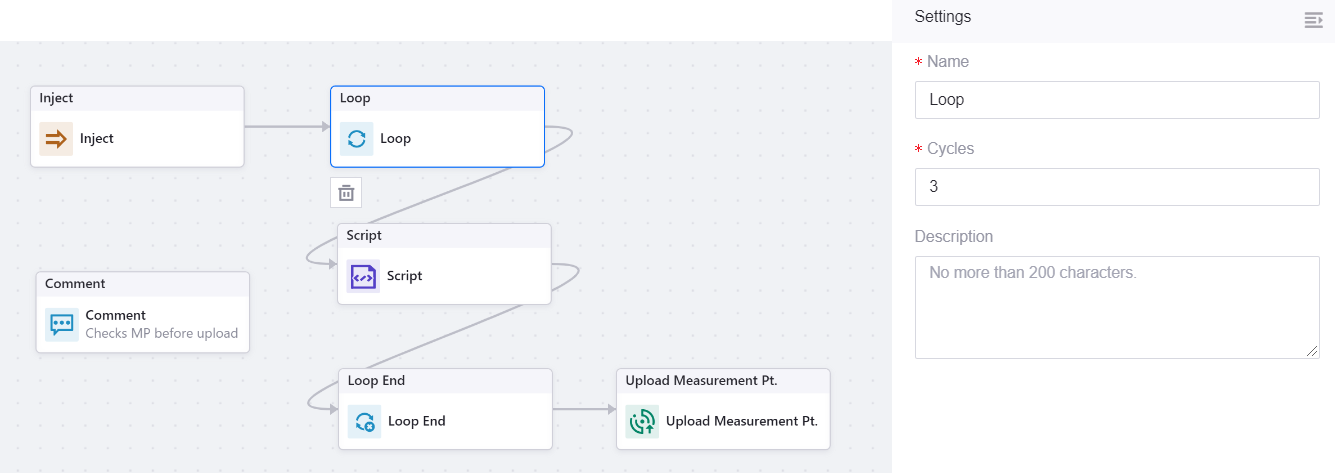The width and height of the screenshot is (1335, 473).
Task: Click the Loop End icon
Action: coord(364,422)
